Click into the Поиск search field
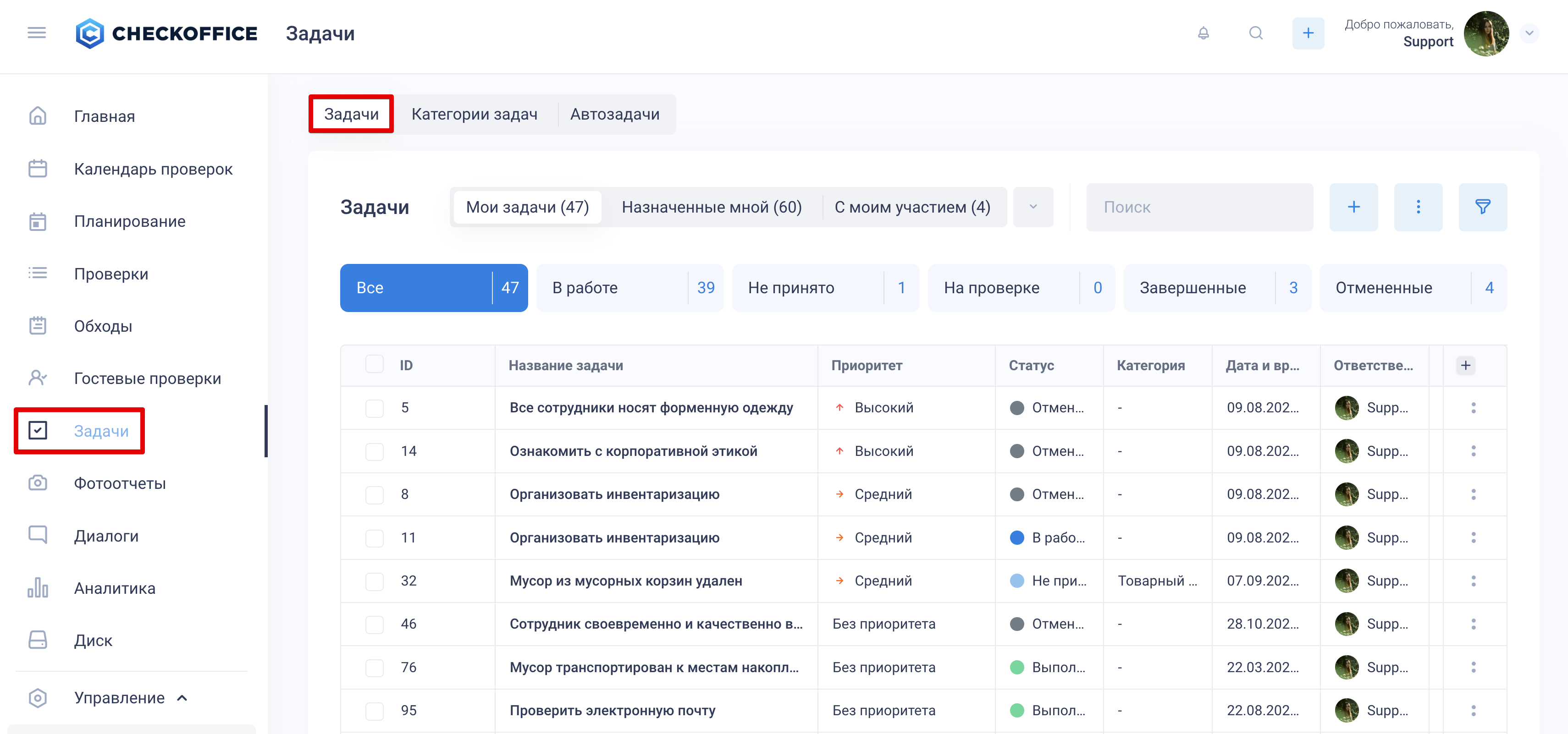 tap(1199, 207)
